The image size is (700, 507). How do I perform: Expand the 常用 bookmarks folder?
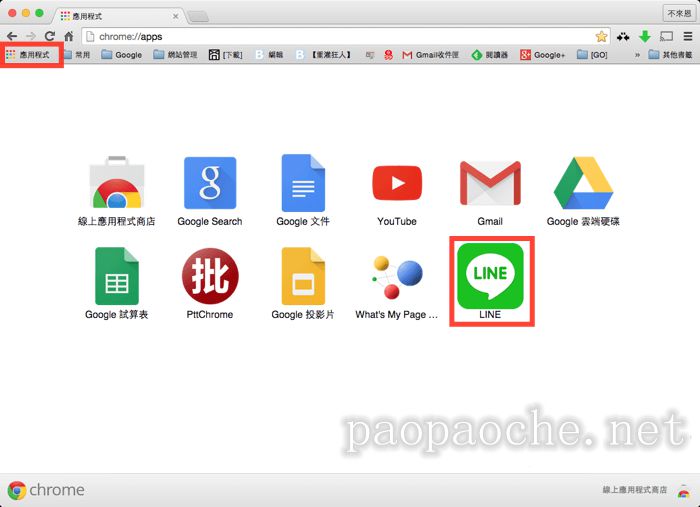(x=77, y=54)
